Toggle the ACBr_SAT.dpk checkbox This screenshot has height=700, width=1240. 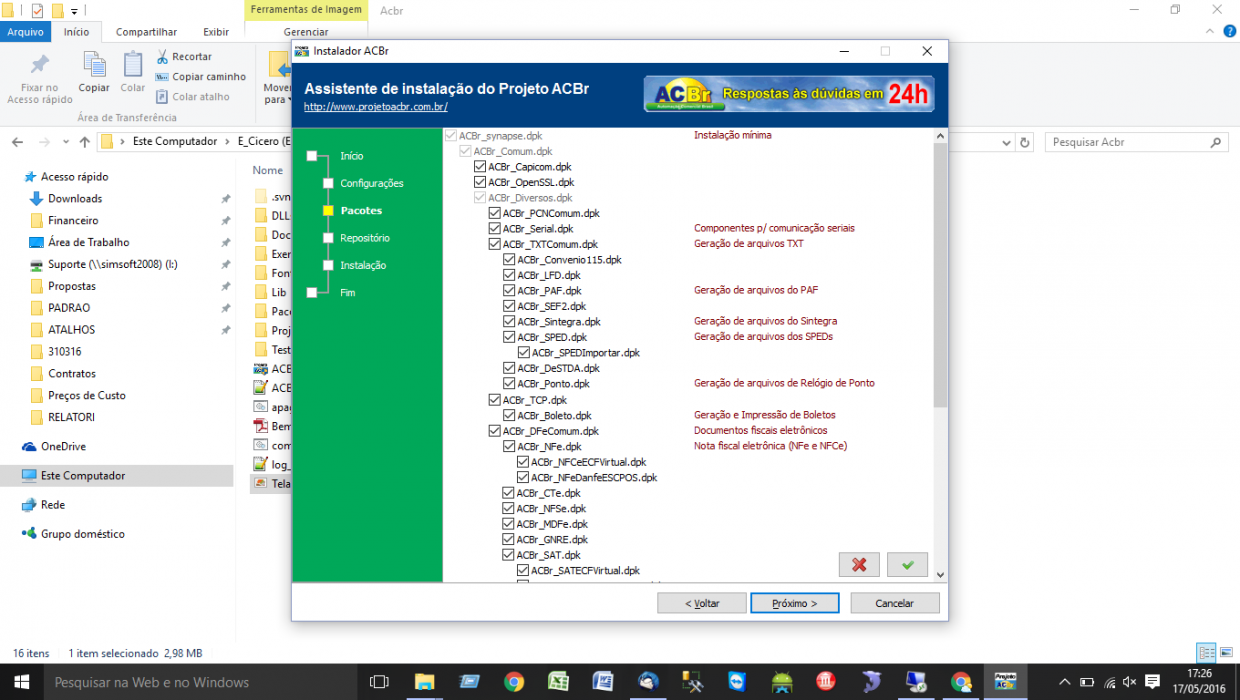(509, 555)
